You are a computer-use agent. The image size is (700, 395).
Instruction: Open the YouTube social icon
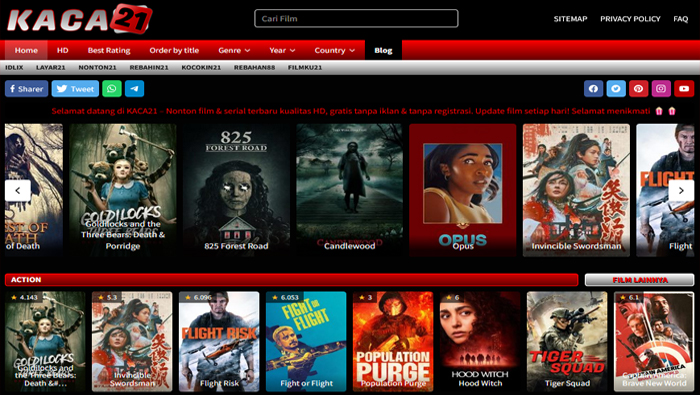[684, 89]
